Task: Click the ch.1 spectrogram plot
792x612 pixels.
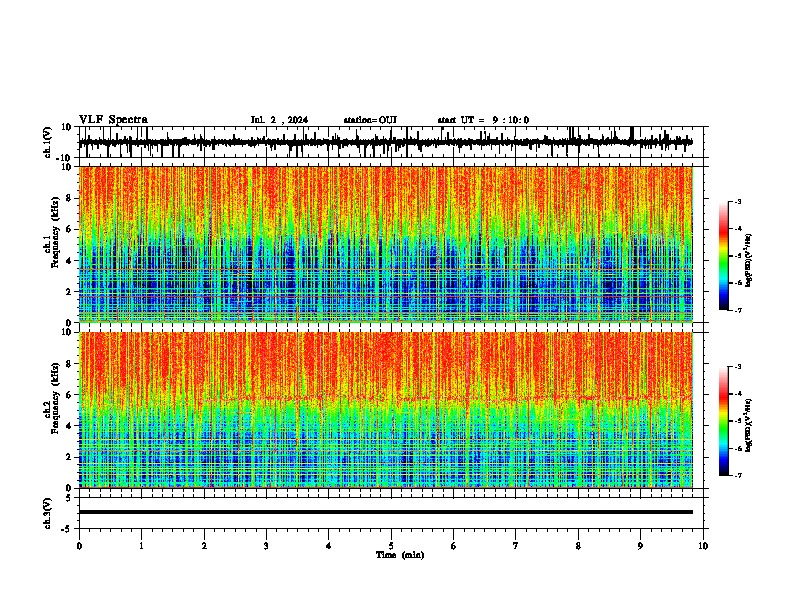Action: pos(386,244)
